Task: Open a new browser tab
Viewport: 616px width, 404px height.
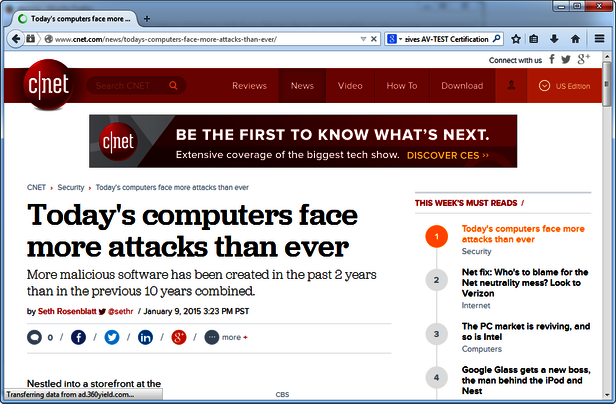Action: [147, 19]
